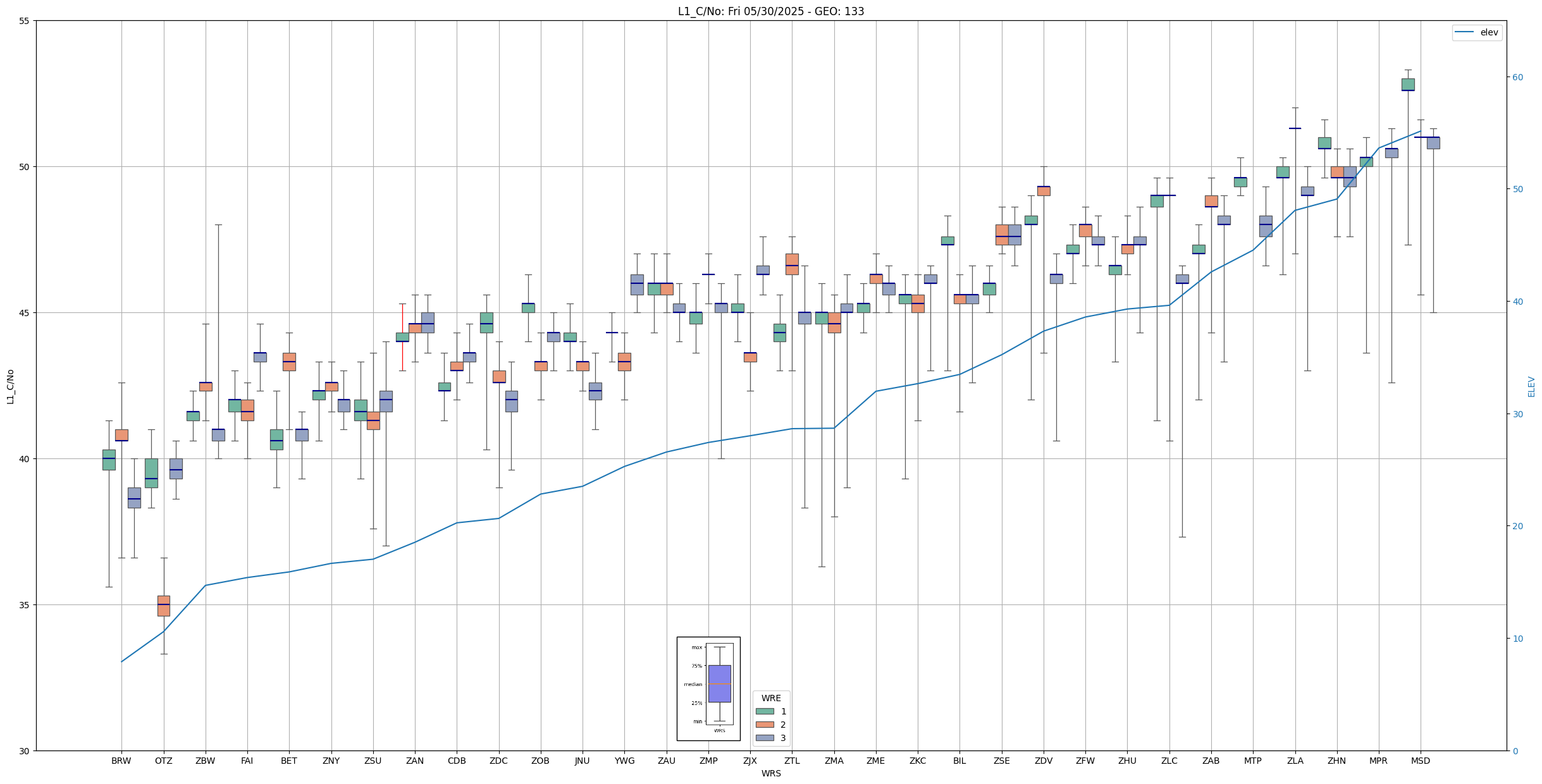Image resolution: width=1542 pixels, height=784 pixels.
Task: Click the WRE legend title
Action: coord(770,698)
